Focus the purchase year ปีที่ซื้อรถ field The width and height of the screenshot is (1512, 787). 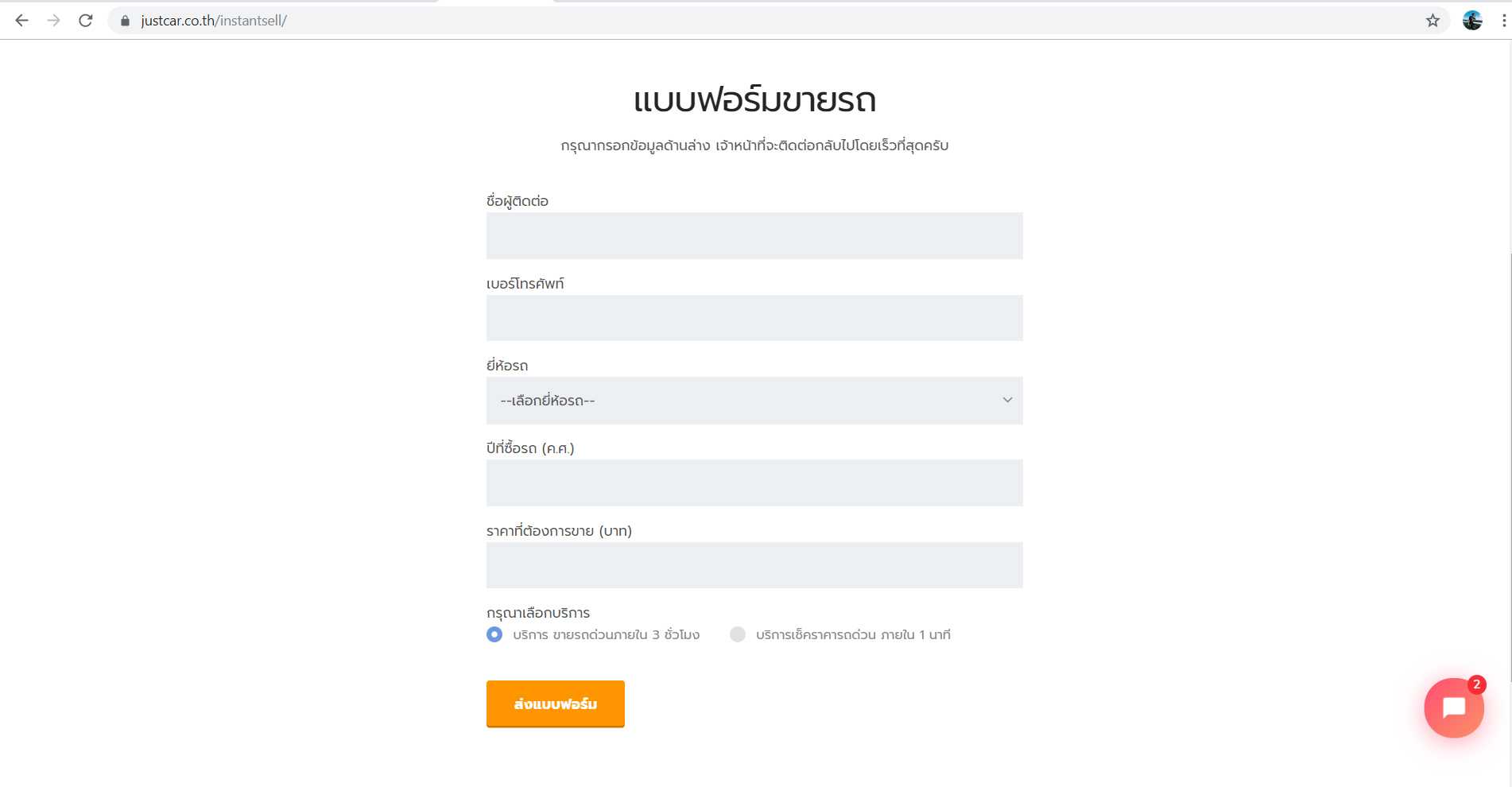coord(754,483)
